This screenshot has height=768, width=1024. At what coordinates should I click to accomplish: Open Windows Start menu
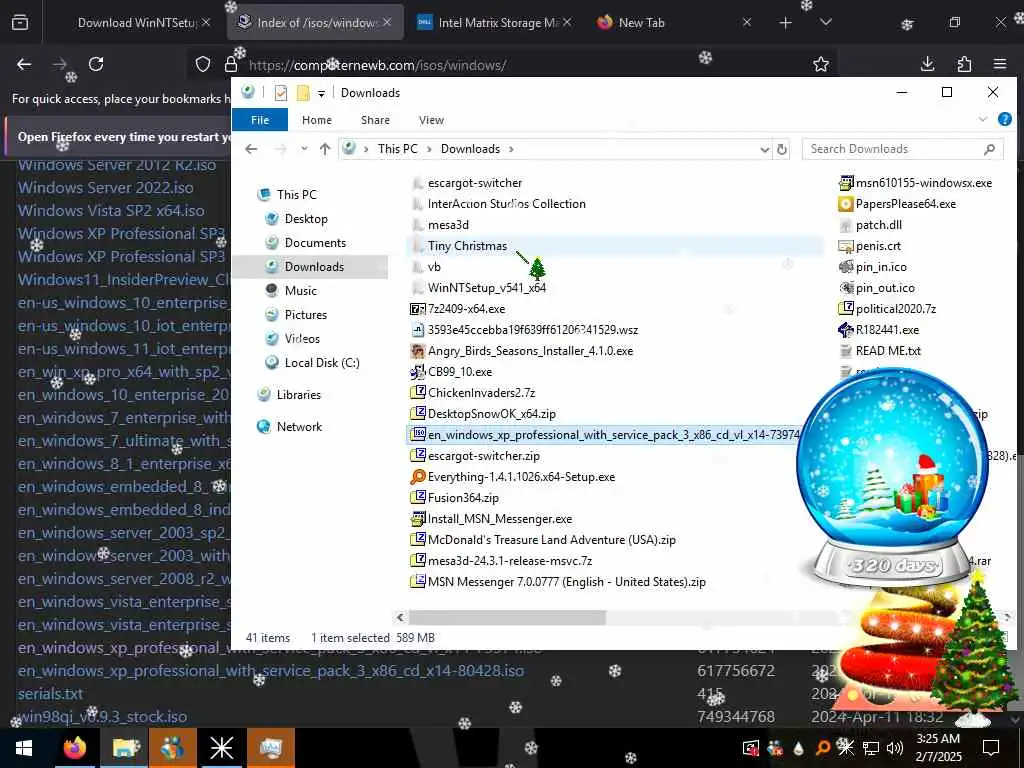click(x=24, y=748)
